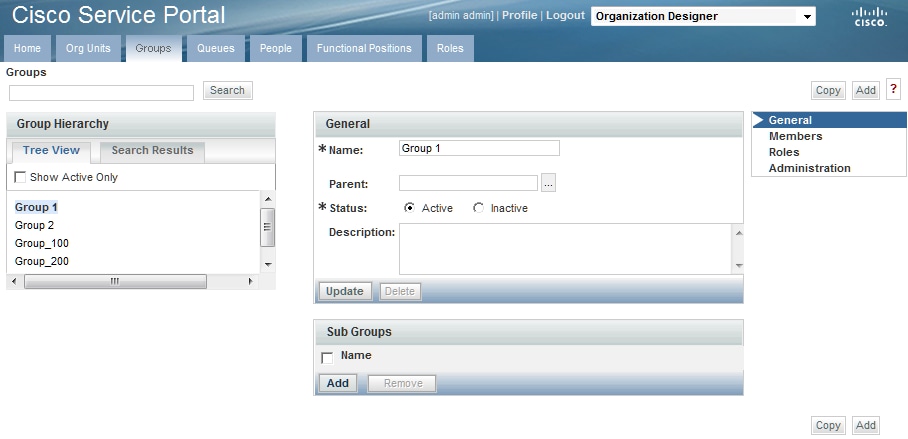Image resolution: width=908 pixels, height=439 pixels.
Task: Click the Description box scroll-down arrow
Action: pos(738,266)
